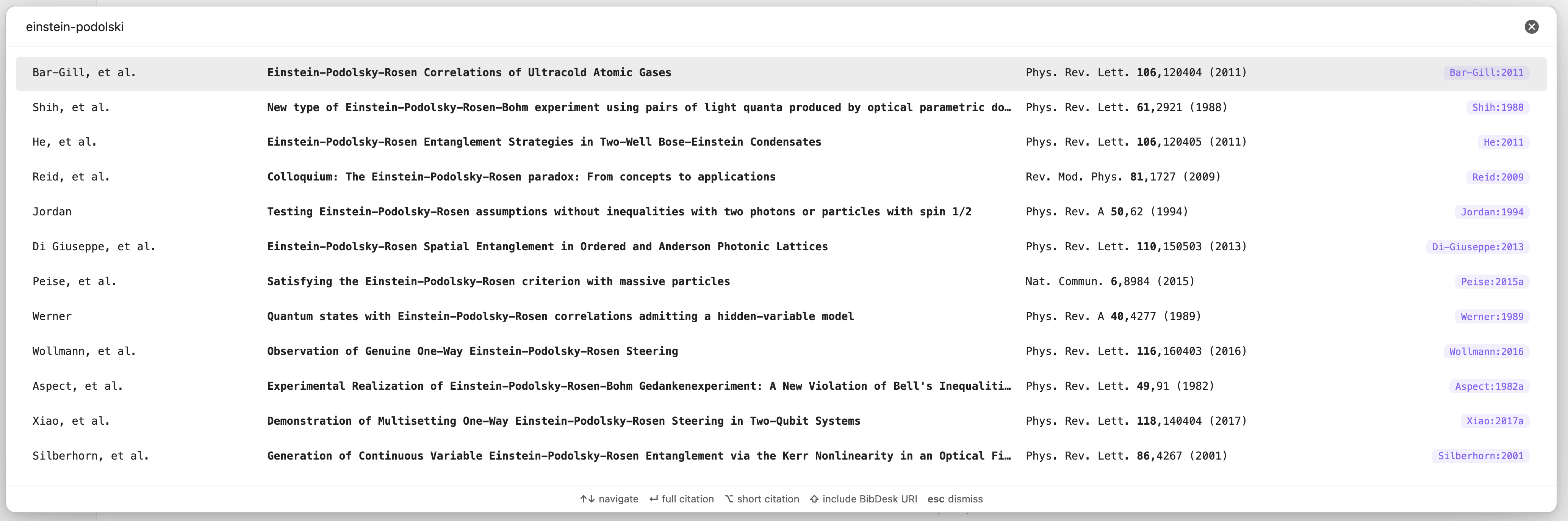Click title about Ordered and Anderson Photonic Lattices

[547, 247]
